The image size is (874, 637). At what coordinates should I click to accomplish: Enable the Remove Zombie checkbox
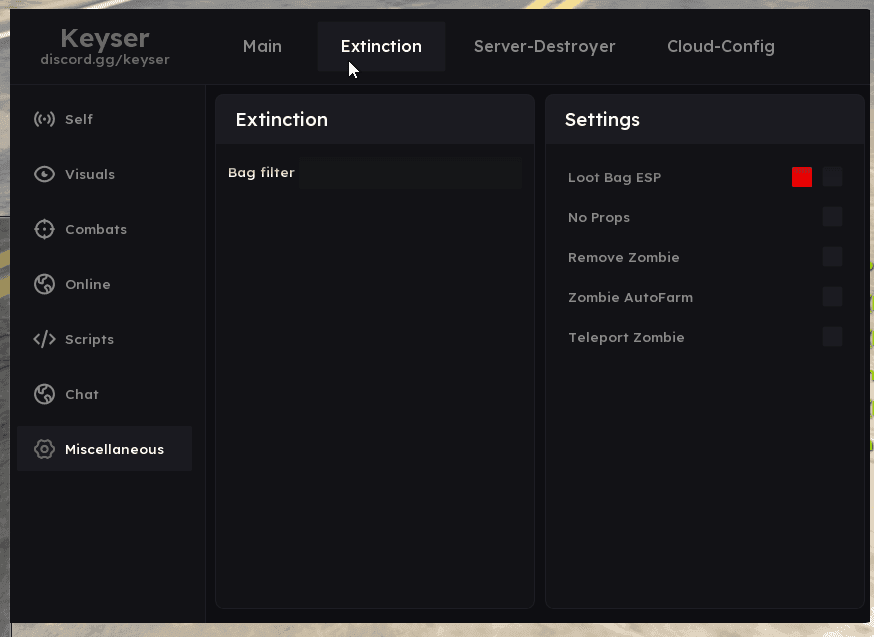(832, 257)
